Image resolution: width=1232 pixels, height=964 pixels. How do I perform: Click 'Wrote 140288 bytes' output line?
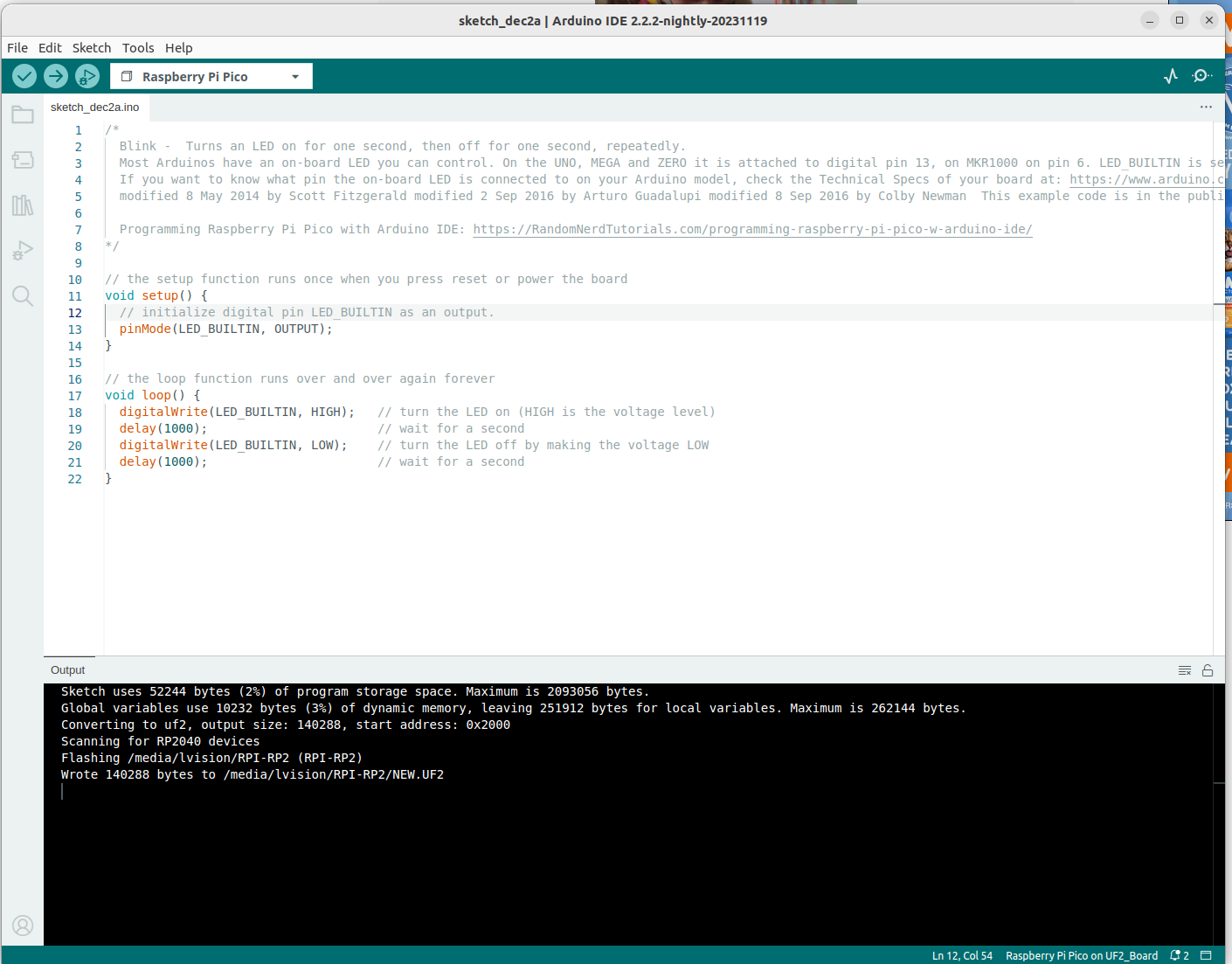(x=253, y=775)
